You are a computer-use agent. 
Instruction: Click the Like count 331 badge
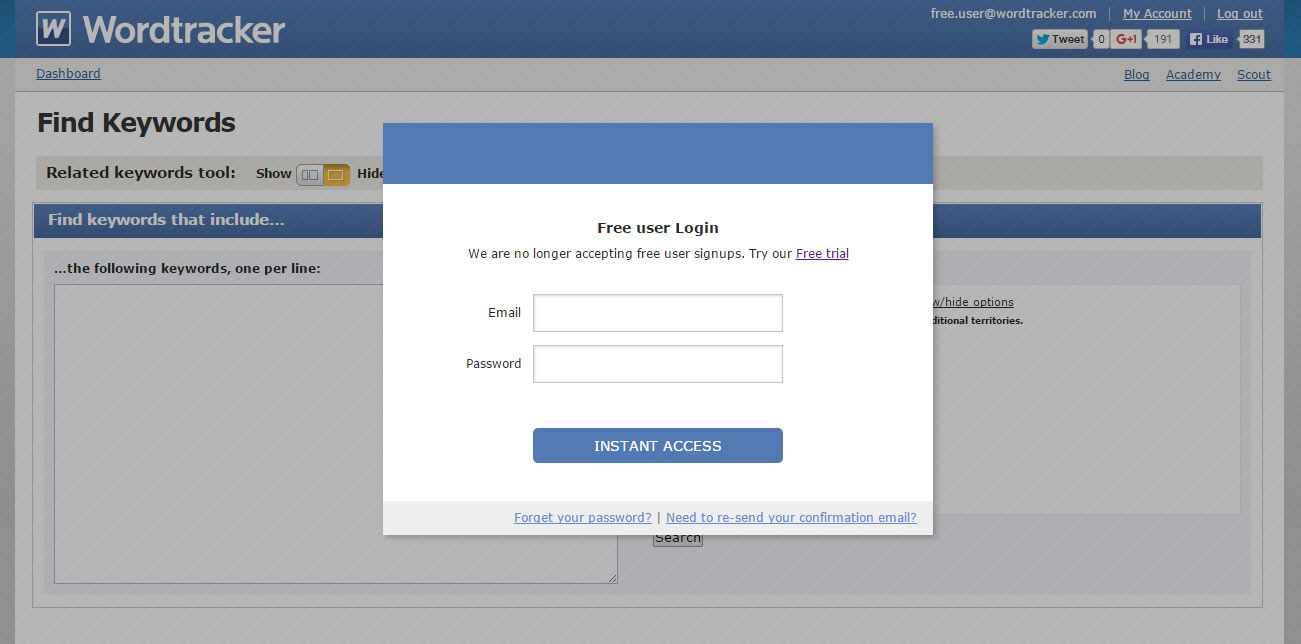1251,38
